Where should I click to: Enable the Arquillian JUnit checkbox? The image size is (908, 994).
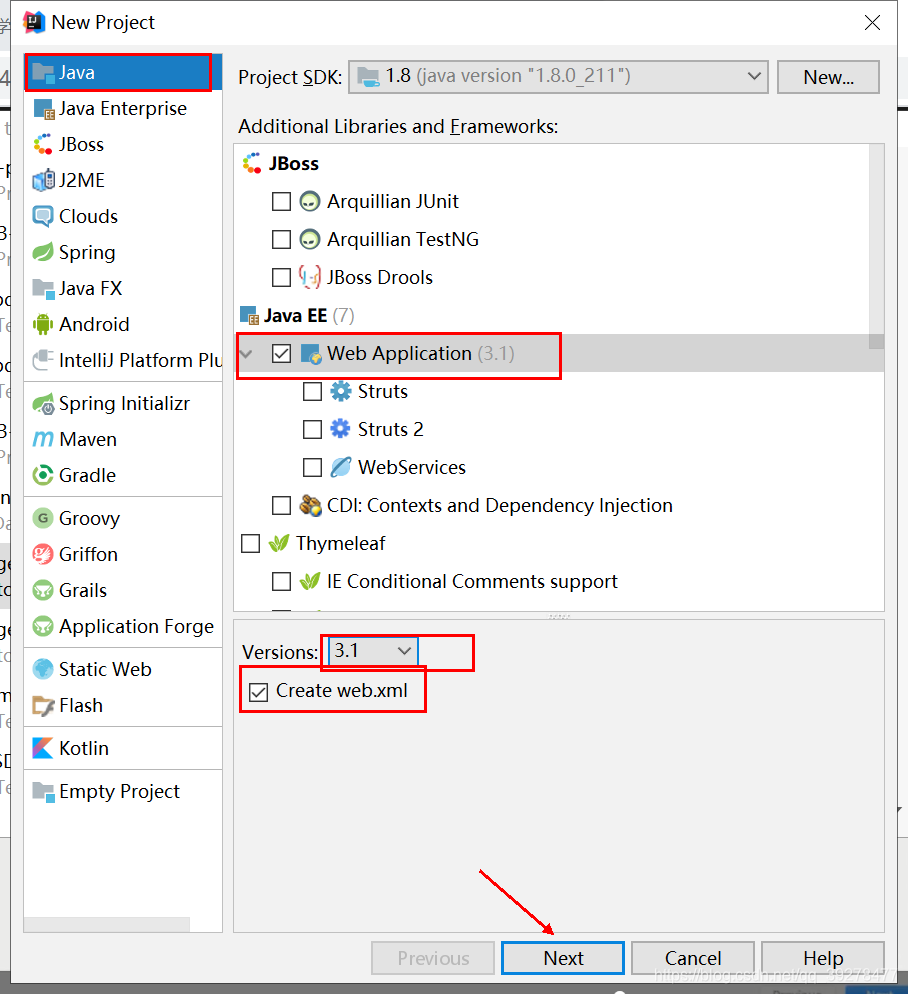point(281,202)
